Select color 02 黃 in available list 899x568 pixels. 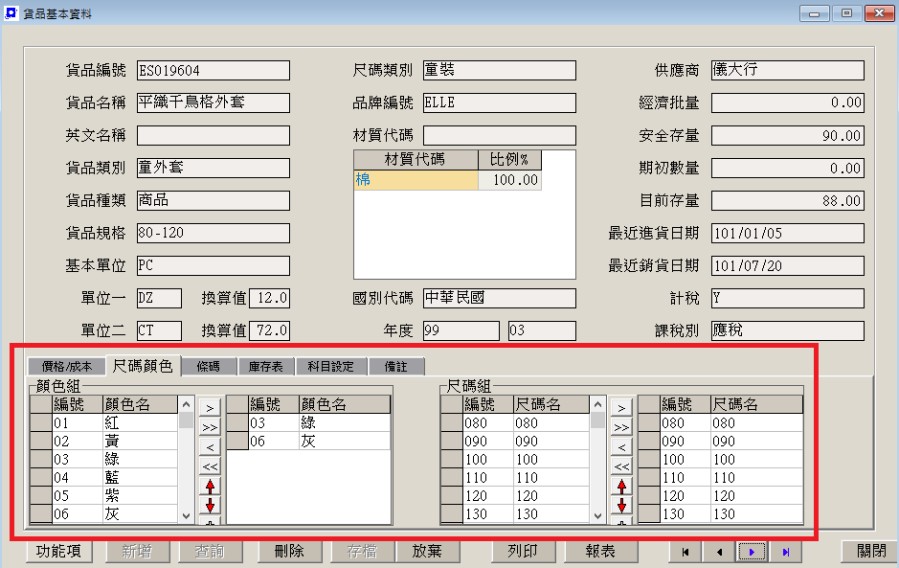coord(115,441)
